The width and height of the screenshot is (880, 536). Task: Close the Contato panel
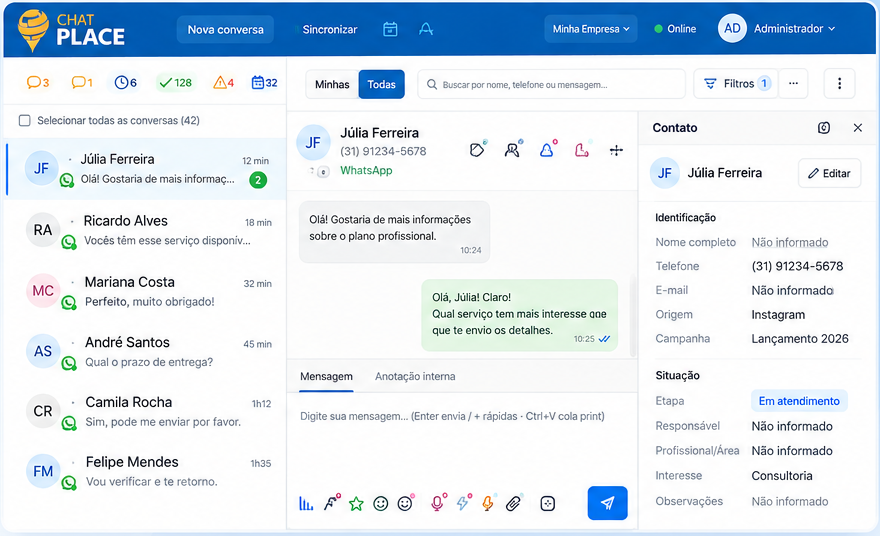858,128
